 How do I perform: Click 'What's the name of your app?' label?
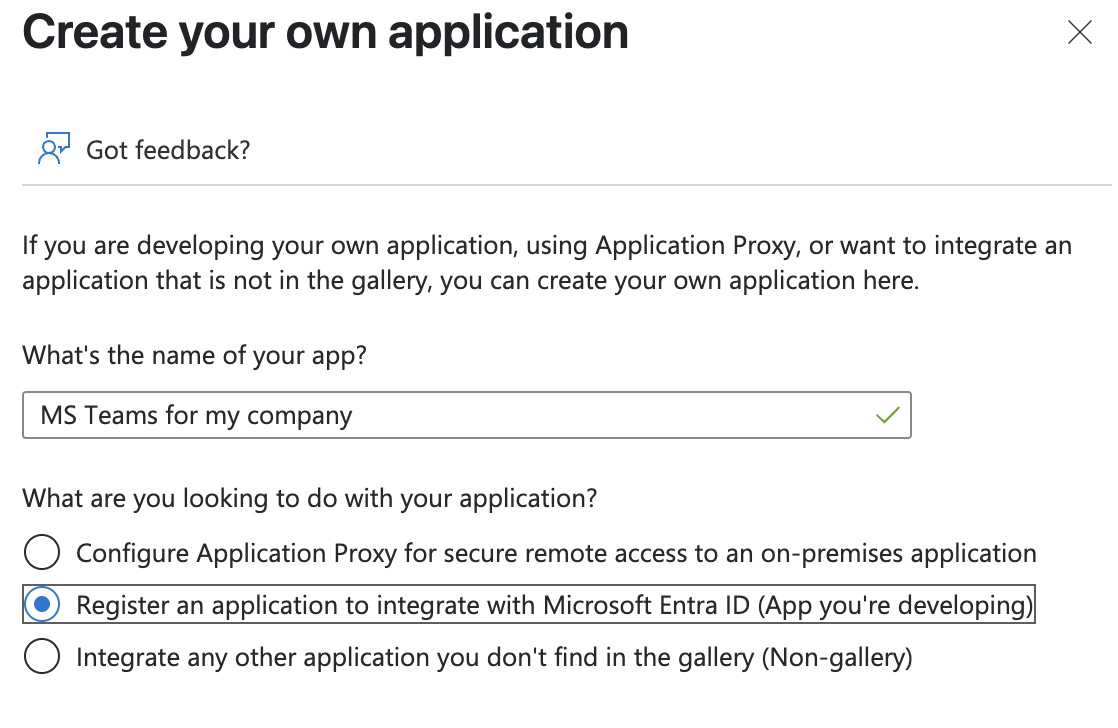click(195, 355)
